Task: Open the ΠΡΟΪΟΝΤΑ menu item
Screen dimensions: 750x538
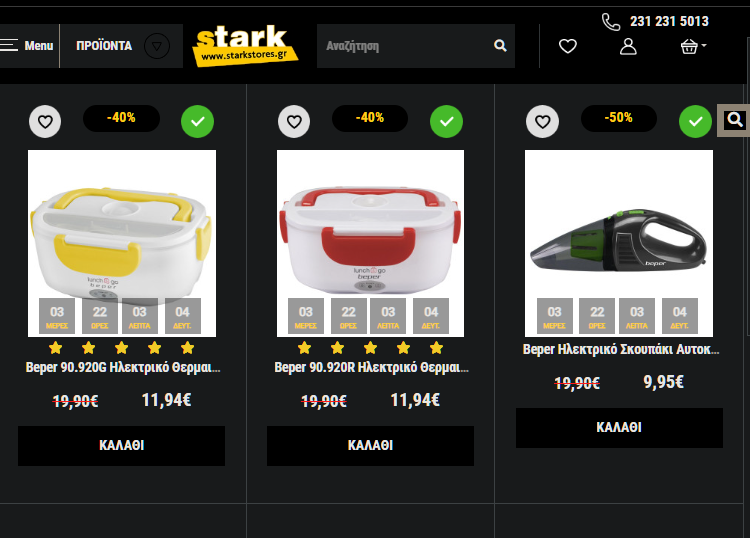Action: pyautogui.click(x=104, y=46)
